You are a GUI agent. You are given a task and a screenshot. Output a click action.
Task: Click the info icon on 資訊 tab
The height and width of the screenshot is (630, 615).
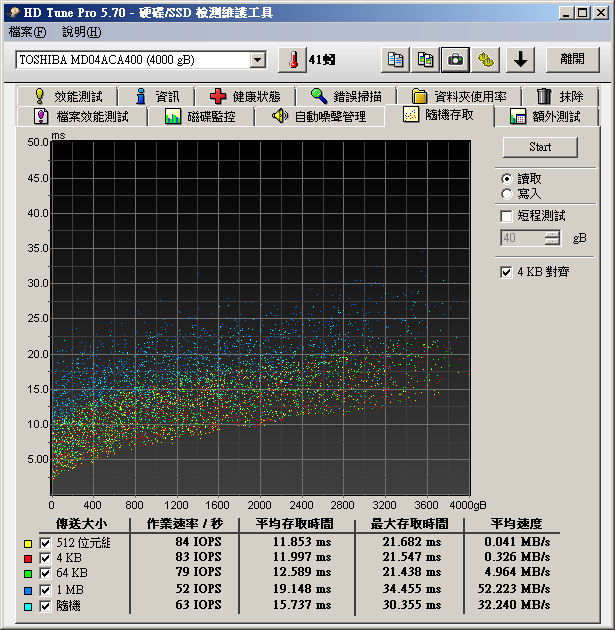[141, 96]
